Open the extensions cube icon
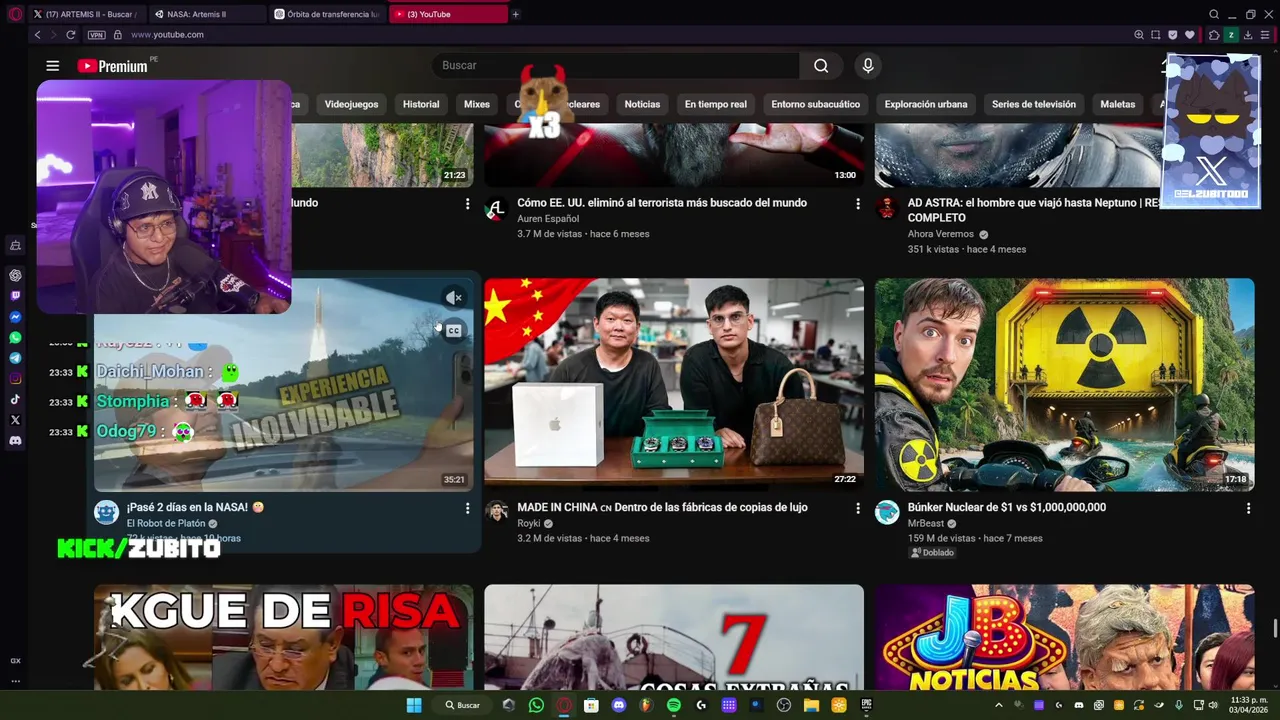Image resolution: width=1280 pixels, height=720 pixels. click(x=1214, y=35)
